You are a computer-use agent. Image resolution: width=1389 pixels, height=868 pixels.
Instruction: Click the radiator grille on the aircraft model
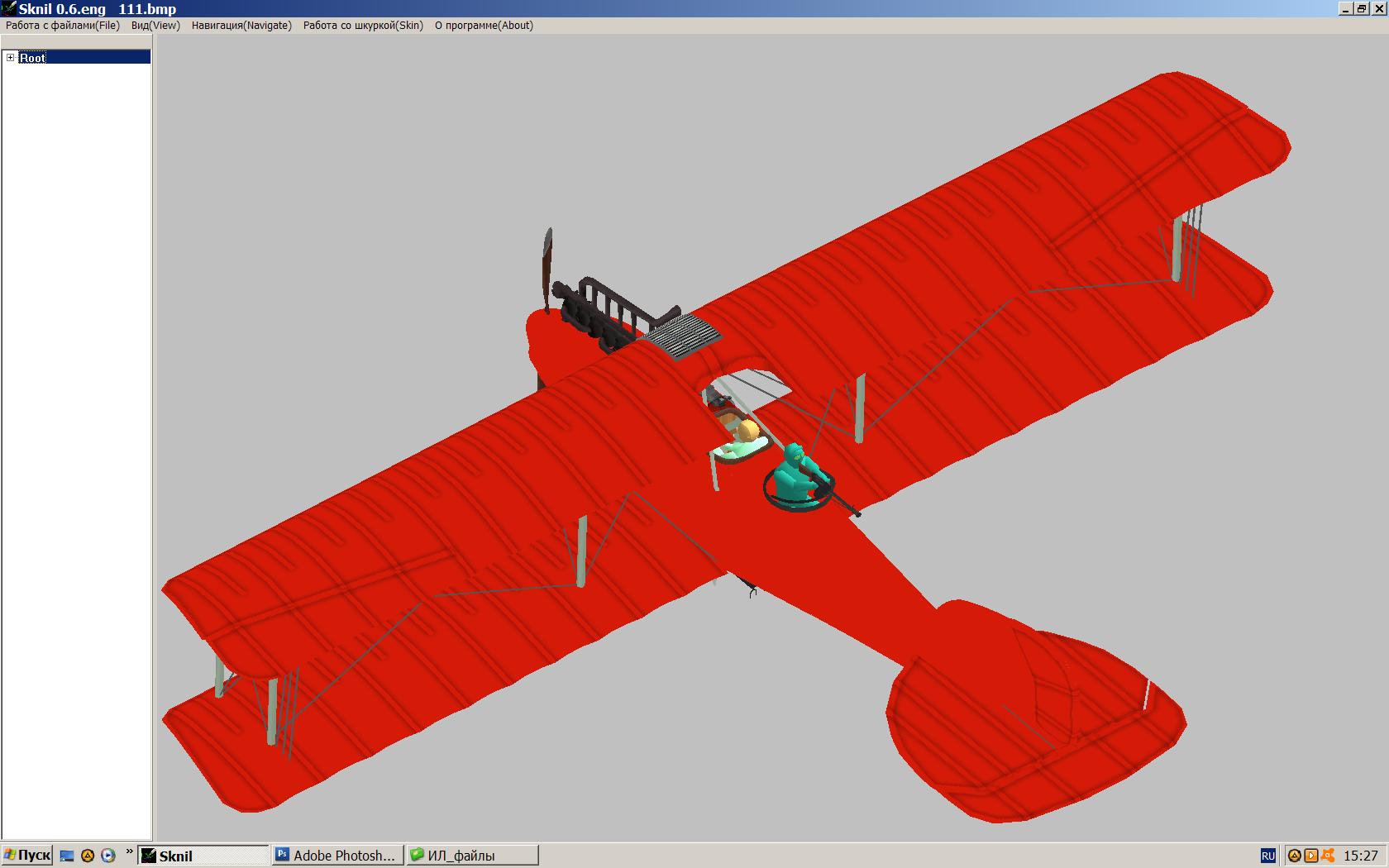682,336
